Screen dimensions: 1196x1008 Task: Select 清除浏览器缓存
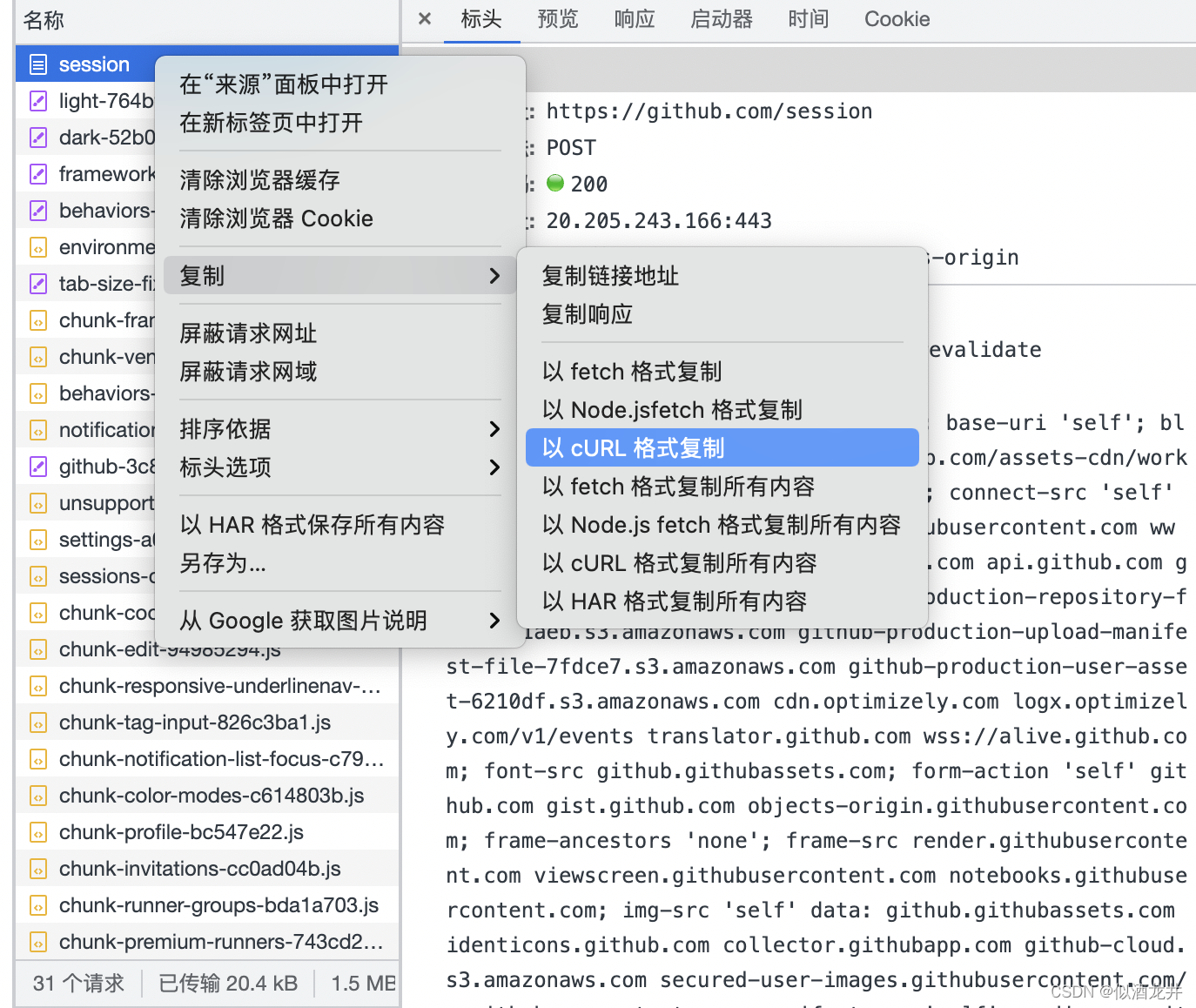pyautogui.click(x=340, y=180)
